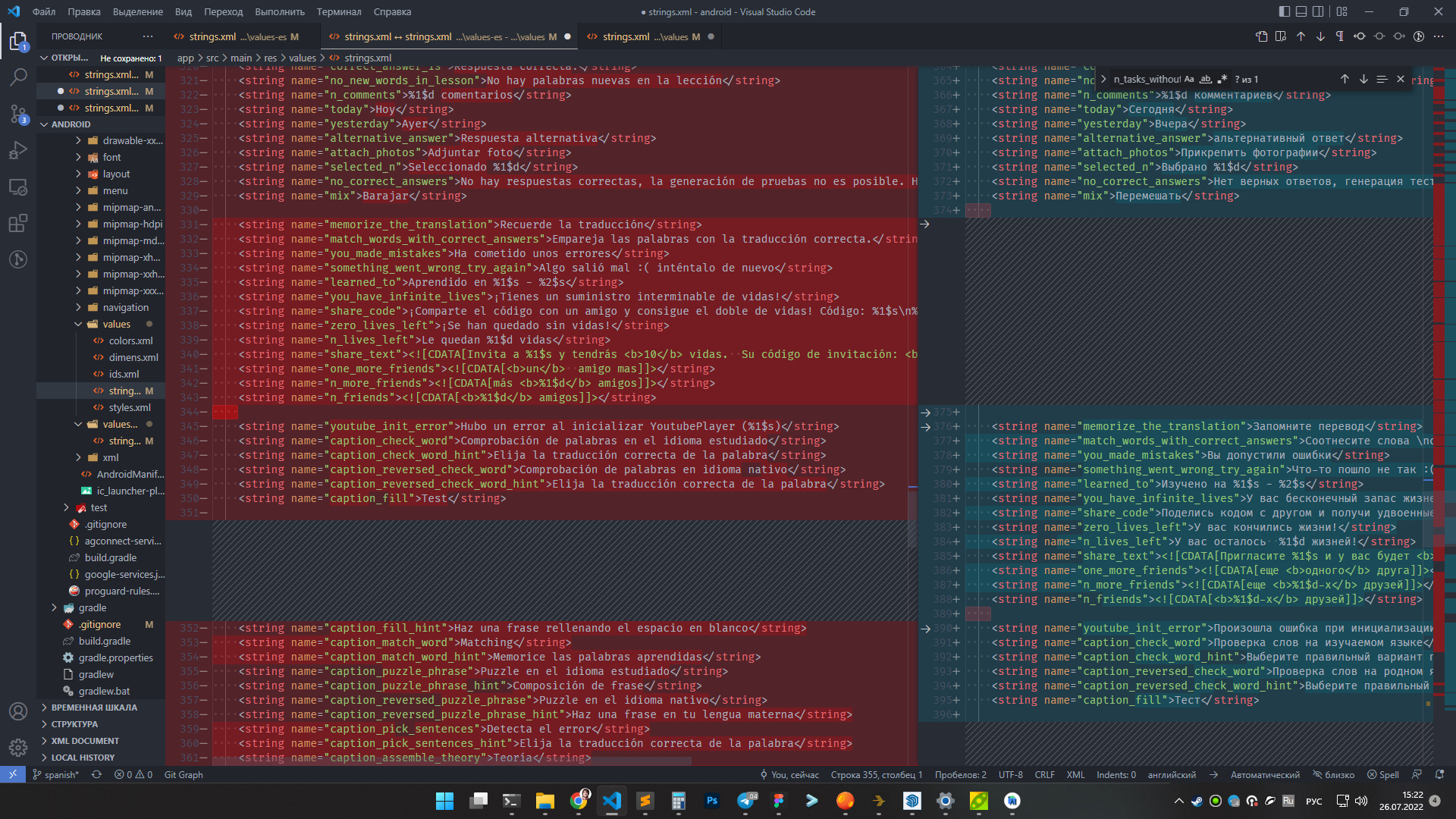Go to the next difference arrow in editor toolbar
This screenshot has width=1456, height=819.
click(1320, 36)
